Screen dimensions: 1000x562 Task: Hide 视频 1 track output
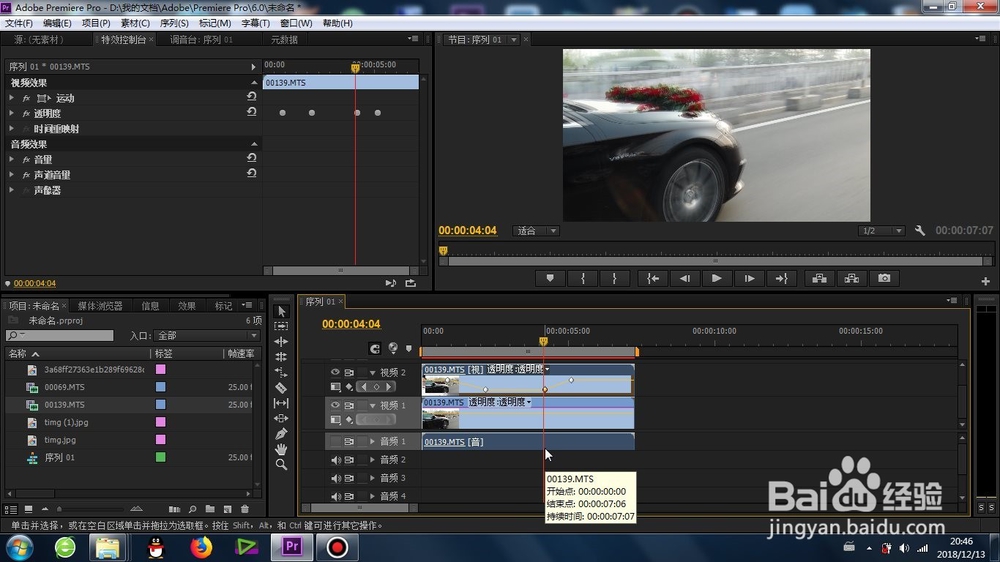tap(335, 404)
